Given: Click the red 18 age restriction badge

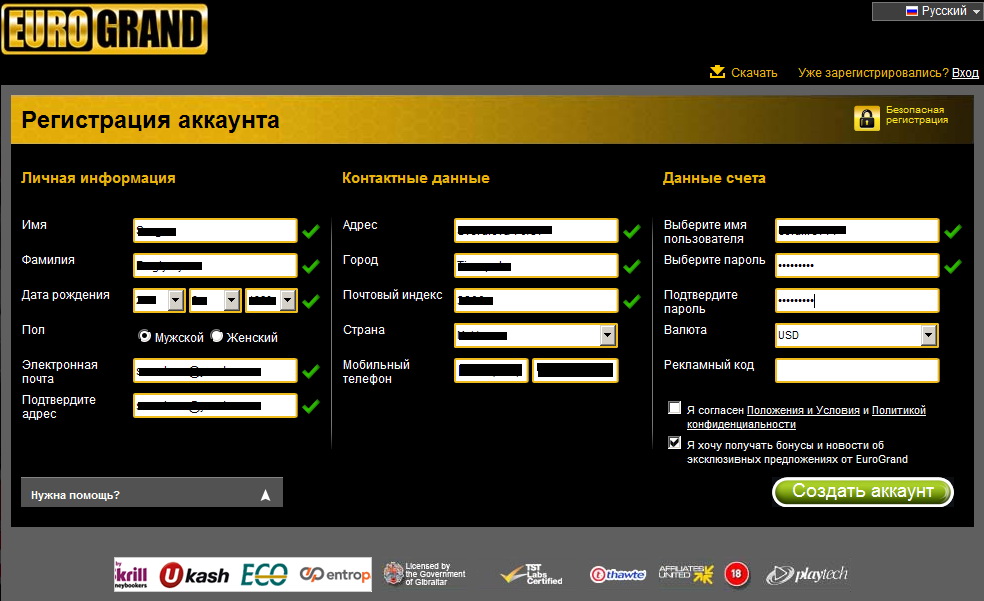Looking at the screenshot, I should (x=736, y=573).
